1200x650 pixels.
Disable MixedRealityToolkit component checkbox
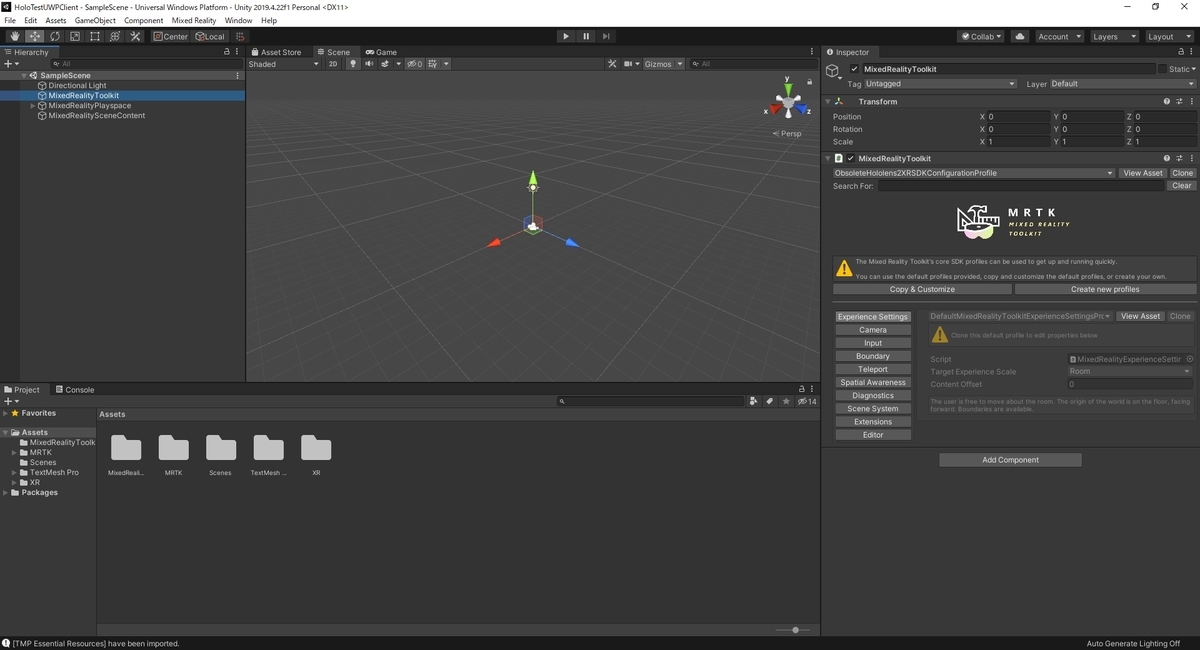tap(851, 158)
